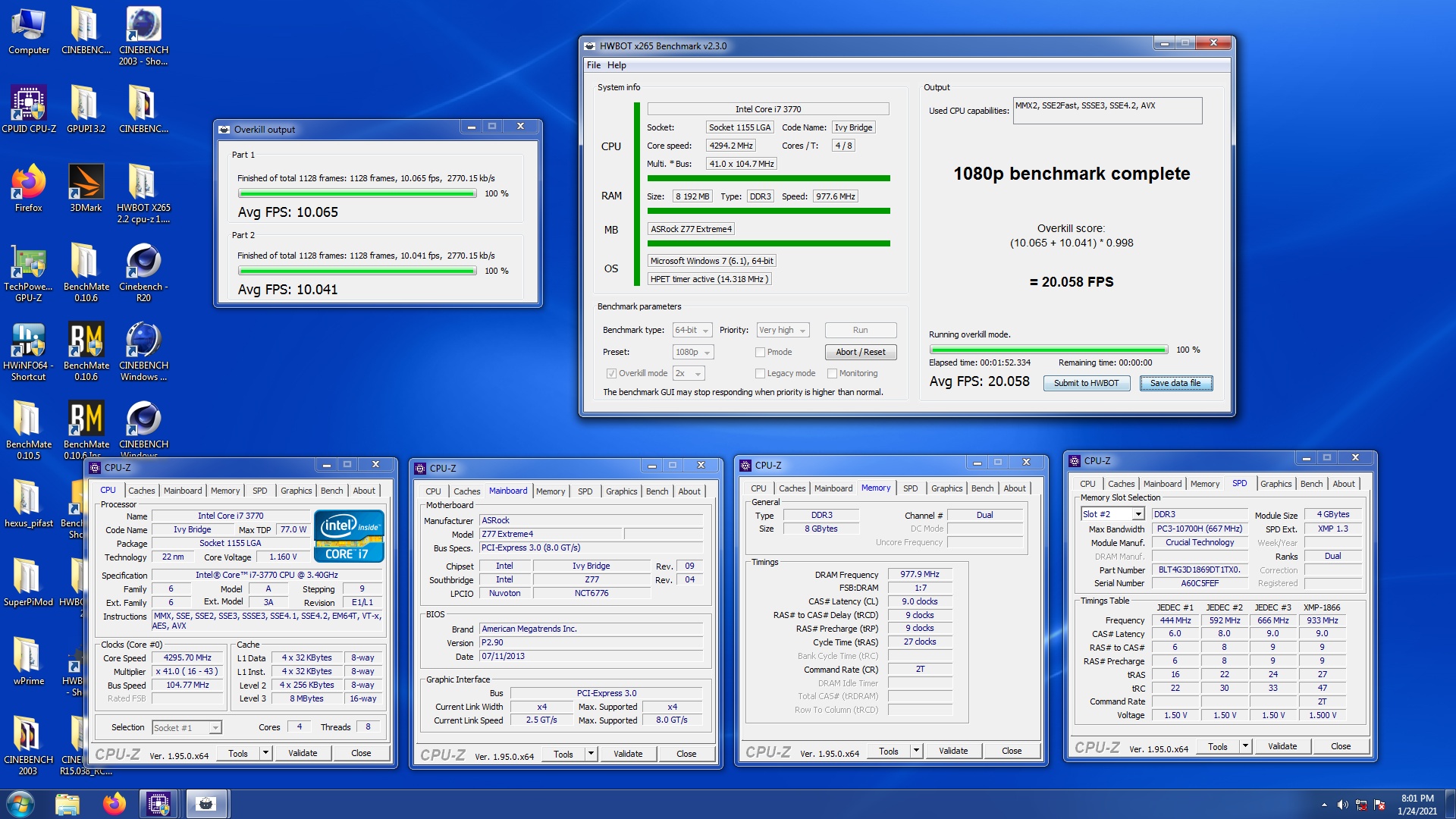Switch to CPU-Z taskbar button

tap(159, 804)
